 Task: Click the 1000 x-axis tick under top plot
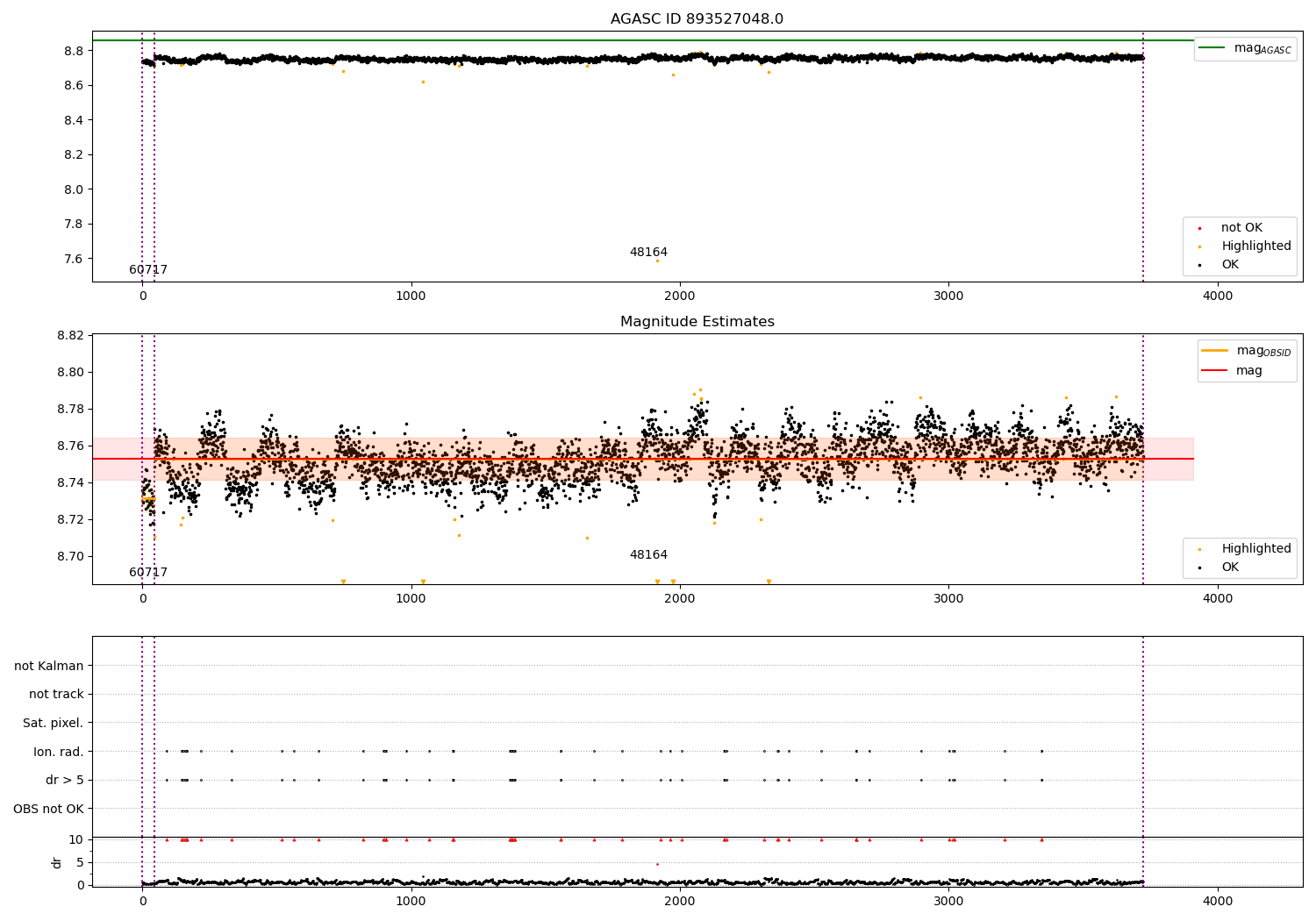coord(411,296)
